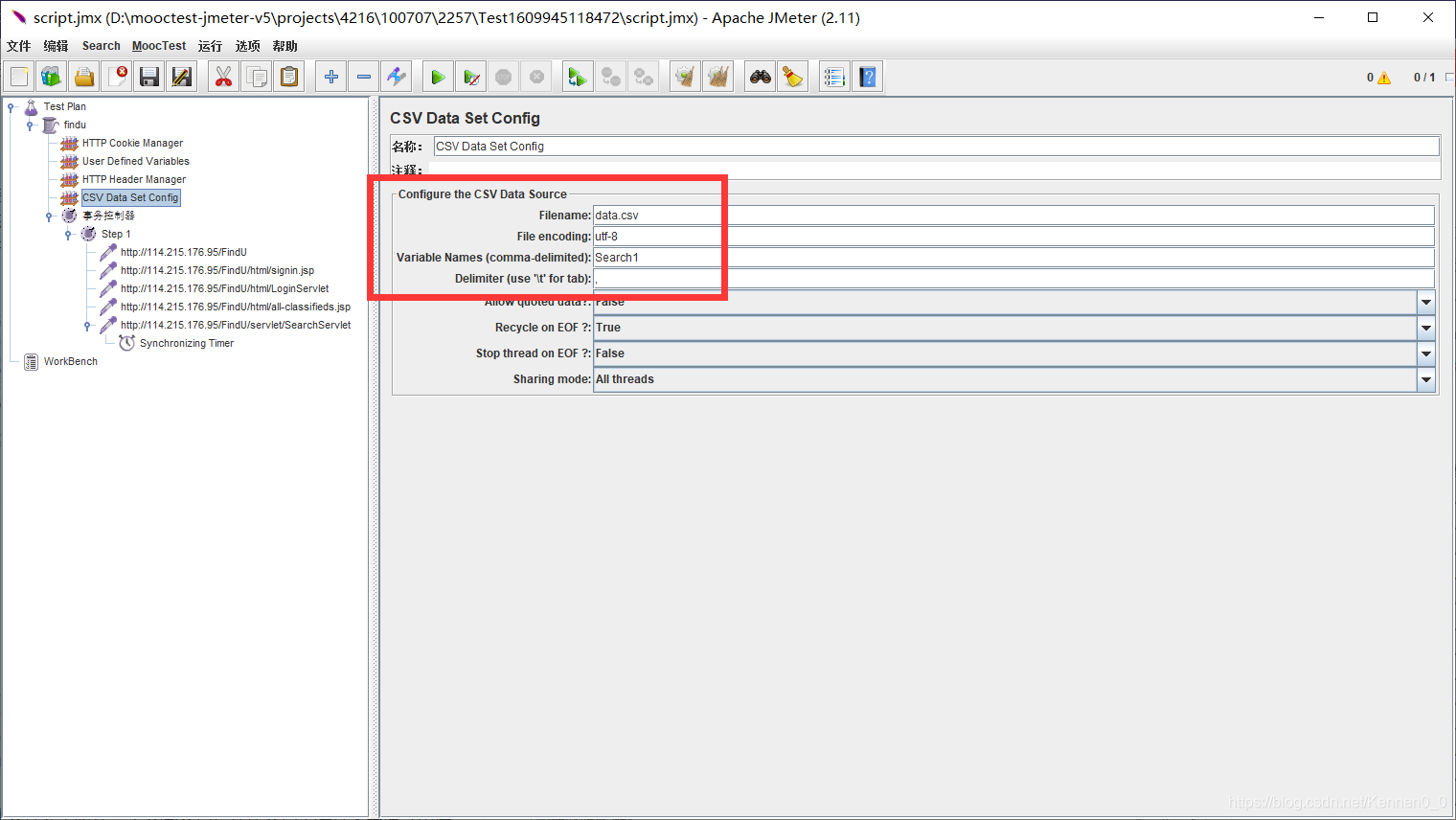Click the Filename field containing data.csv

click(x=1013, y=216)
